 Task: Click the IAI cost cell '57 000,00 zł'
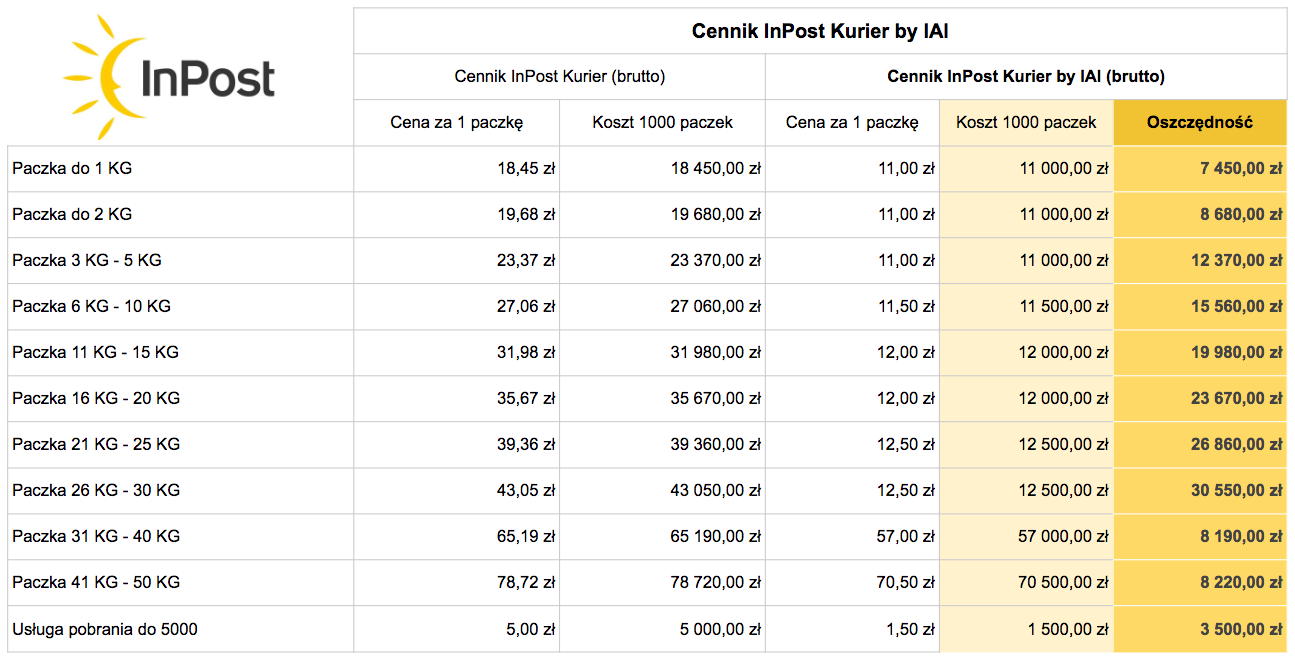pos(1027,537)
